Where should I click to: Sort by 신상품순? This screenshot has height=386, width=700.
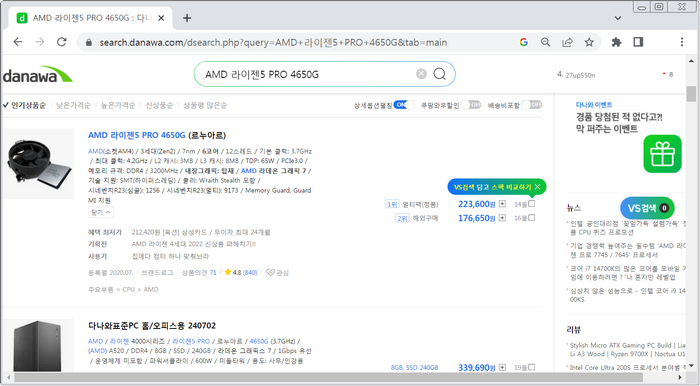point(159,105)
